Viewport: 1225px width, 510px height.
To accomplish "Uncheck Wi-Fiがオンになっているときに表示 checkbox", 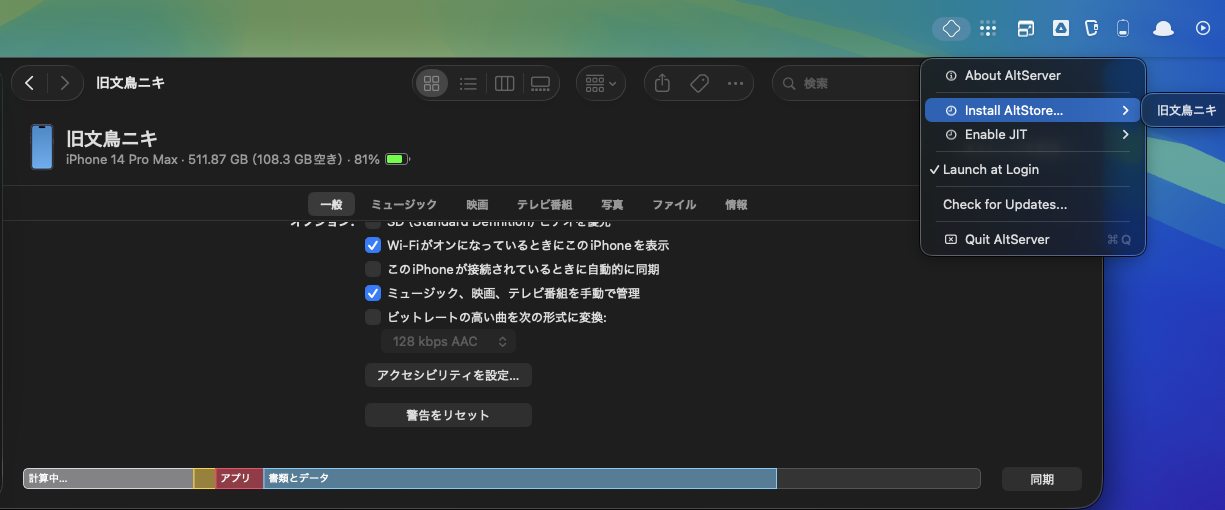I will (373, 245).
